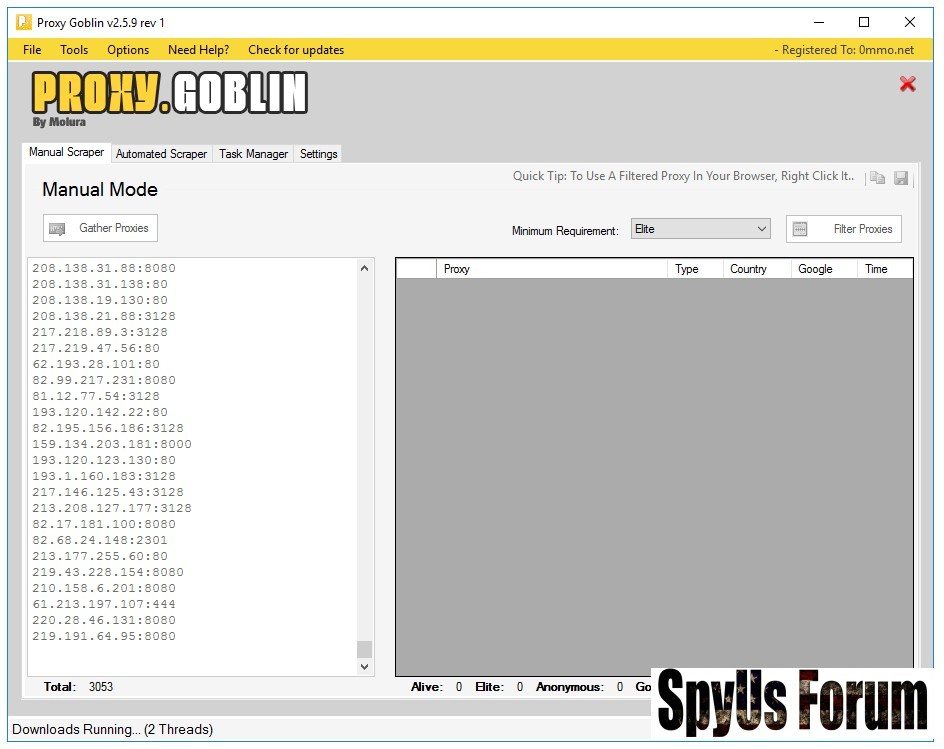Click the Proxy.Goblin logo image

[x=169, y=98]
